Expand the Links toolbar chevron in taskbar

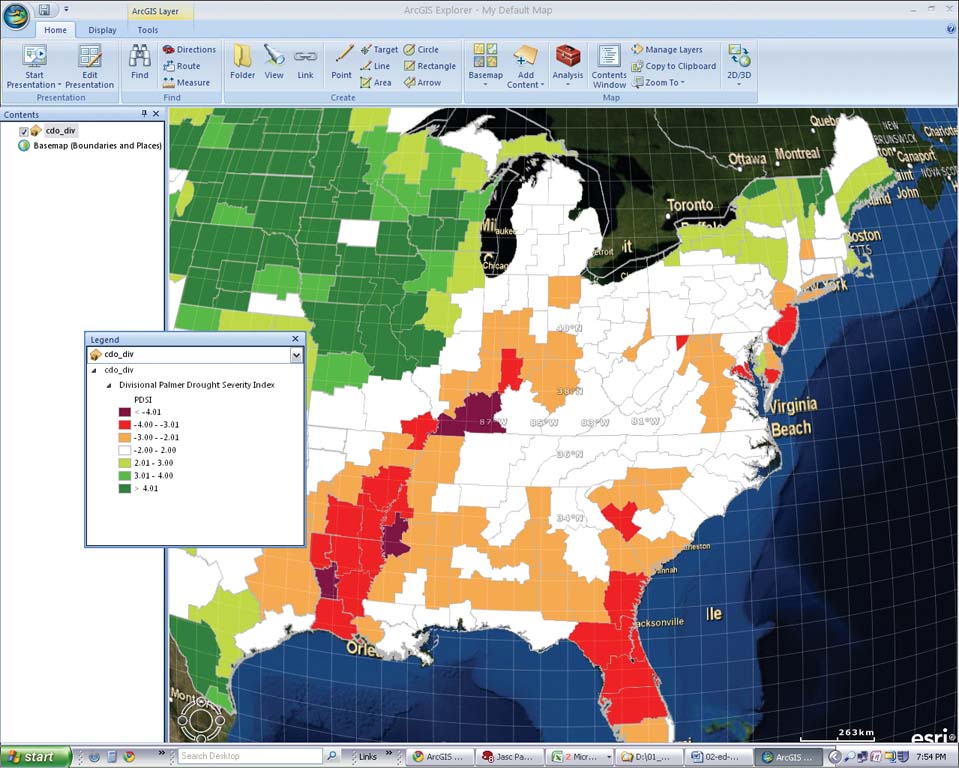pyautogui.click(x=388, y=753)
